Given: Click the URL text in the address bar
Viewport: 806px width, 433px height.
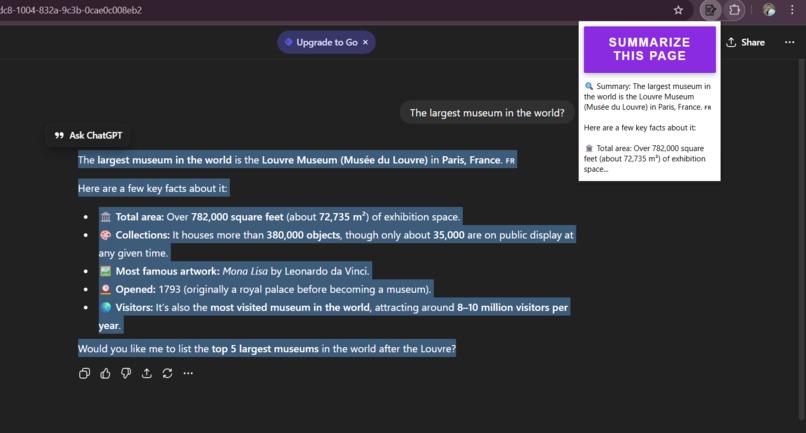Looking at the screenshot, I should [x=71, y=10].
